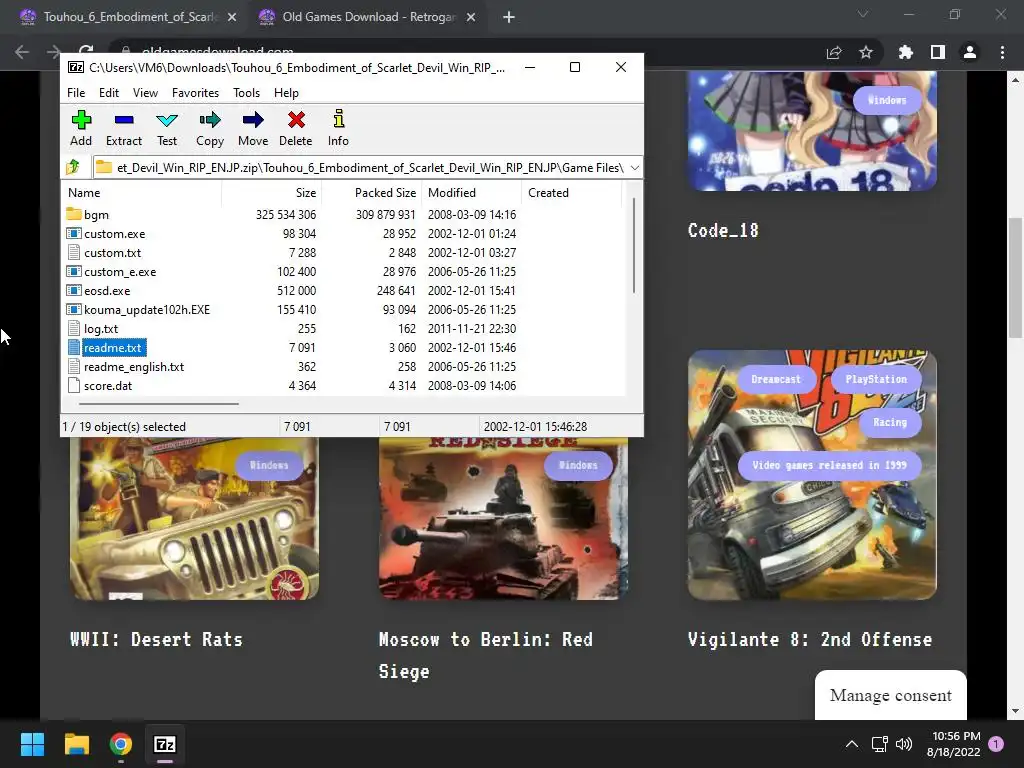Open the File menu in 7-Zip
Screen dimensions: 1024x768
[x=76, y=93]
